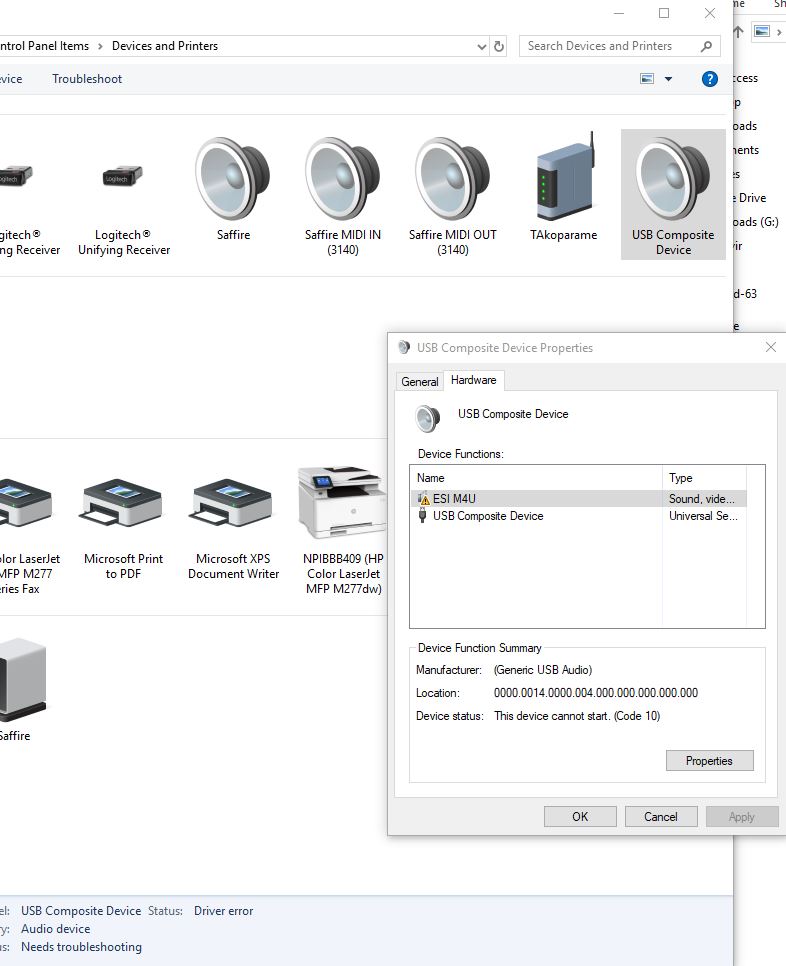This screenshot has height=966, width=786.
Task: Expand the Control Panel Items breadcrumb chevron
Action: [100, 46]
